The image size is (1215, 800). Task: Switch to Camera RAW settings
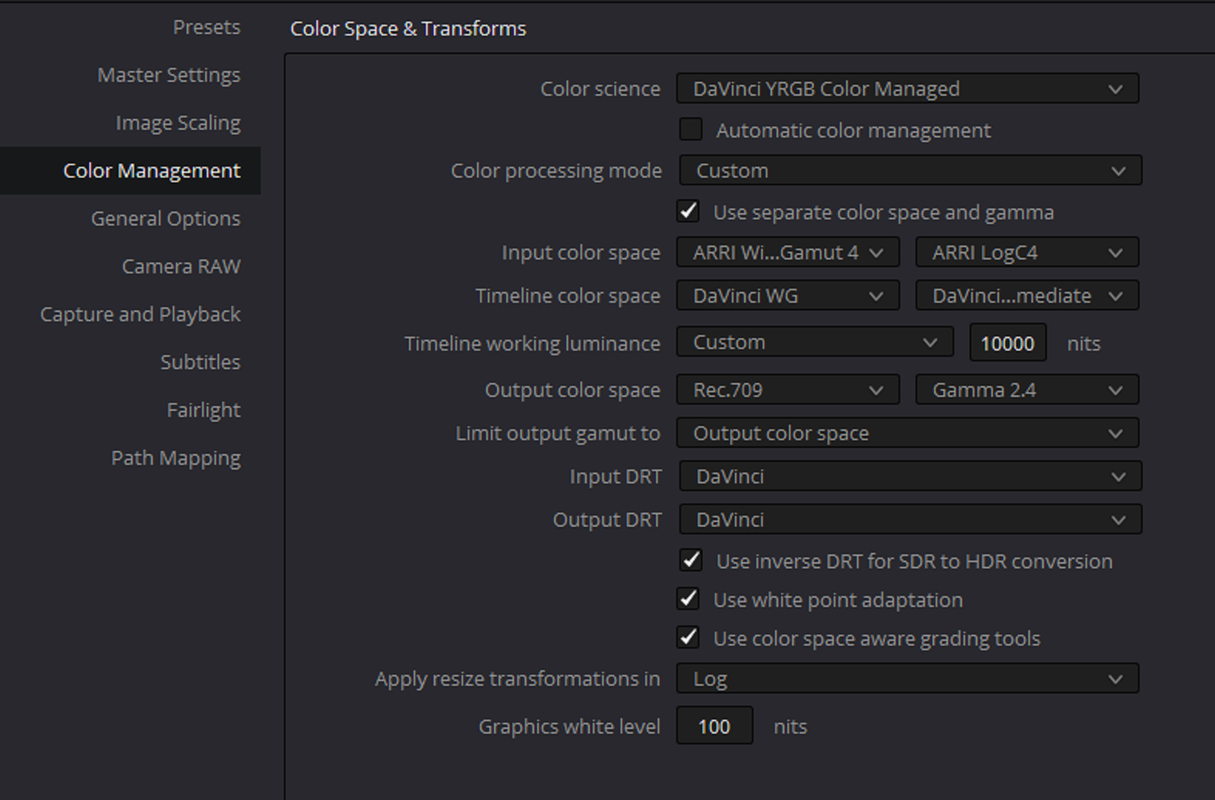tap(181, 266)
